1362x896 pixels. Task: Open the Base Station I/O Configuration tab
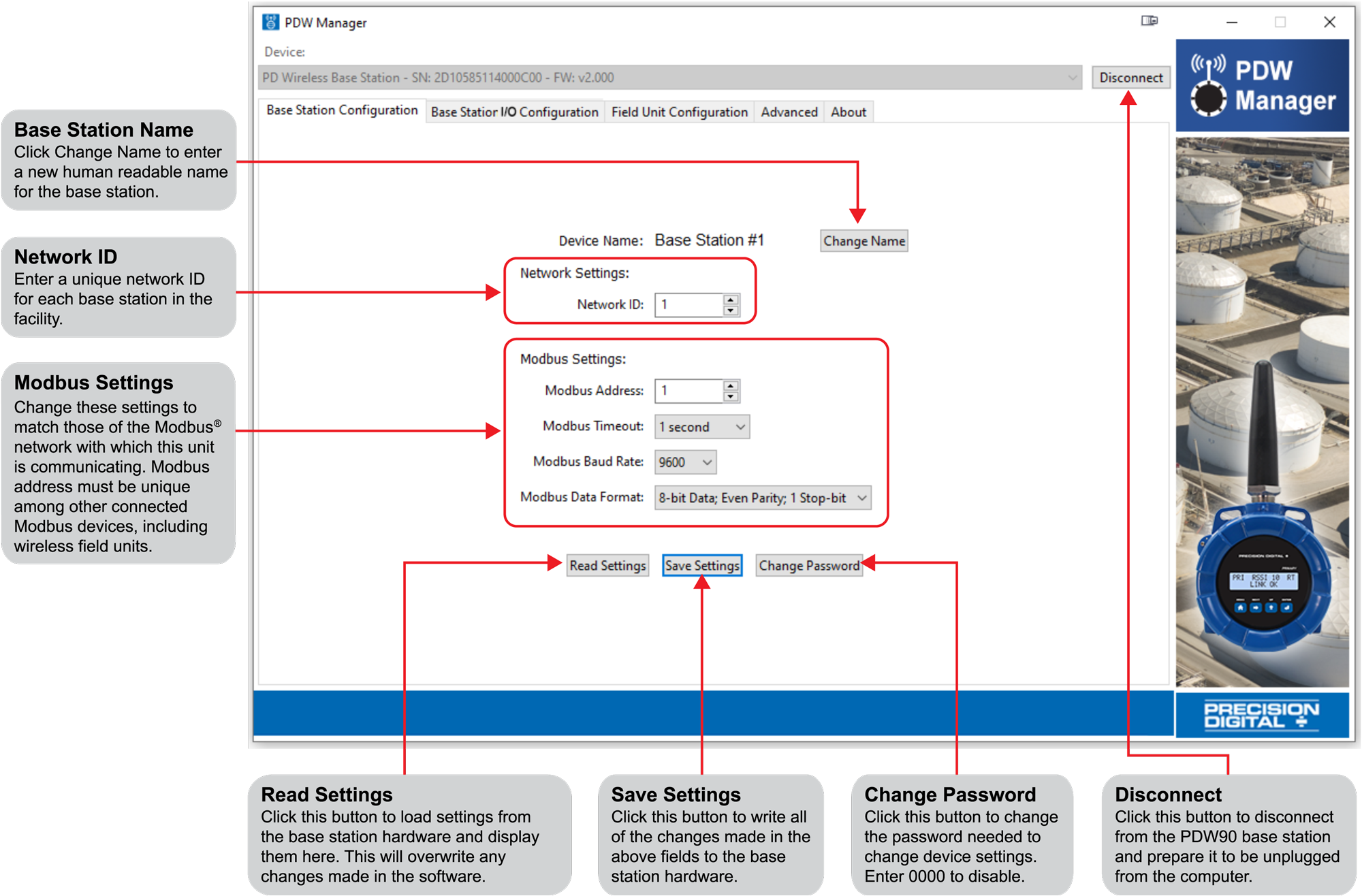point(514,112)
